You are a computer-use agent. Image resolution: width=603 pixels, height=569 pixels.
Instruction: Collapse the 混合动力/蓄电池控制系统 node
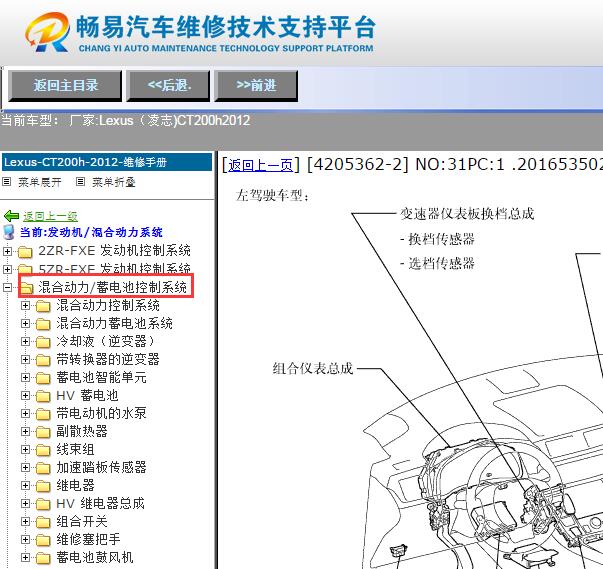pos(7,287)
